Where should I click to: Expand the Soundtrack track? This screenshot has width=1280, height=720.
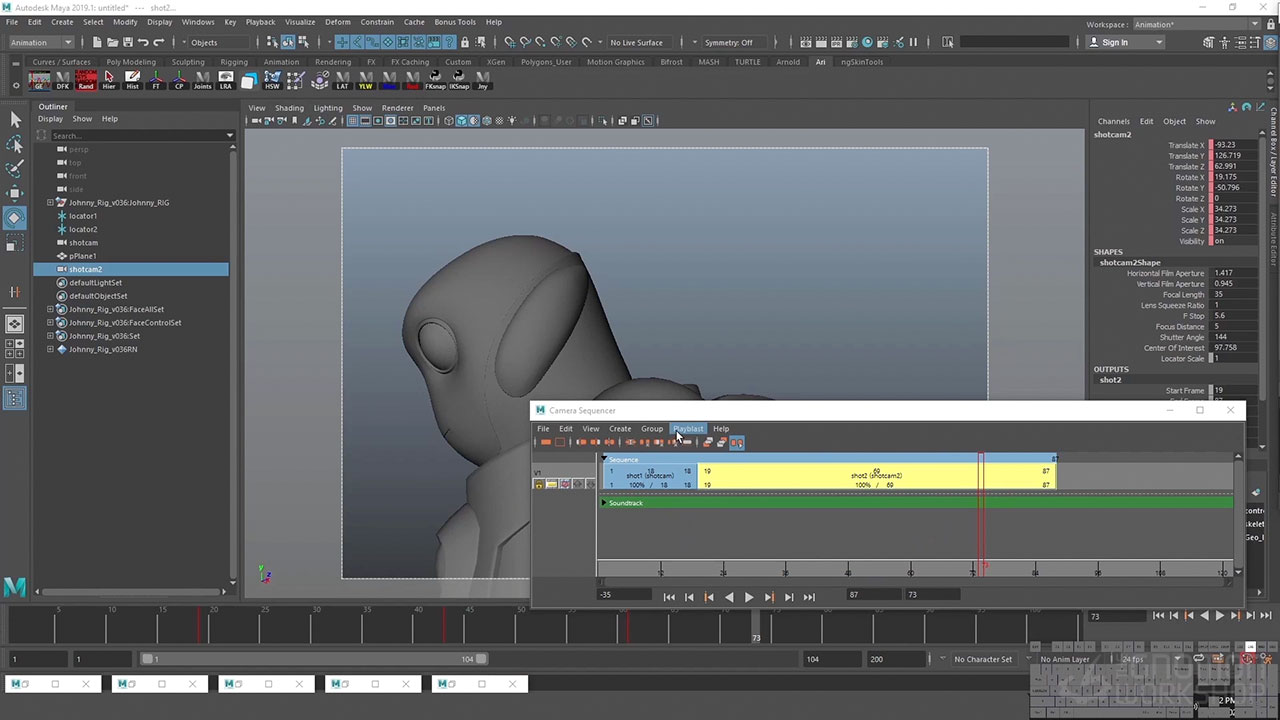(604, 503)
